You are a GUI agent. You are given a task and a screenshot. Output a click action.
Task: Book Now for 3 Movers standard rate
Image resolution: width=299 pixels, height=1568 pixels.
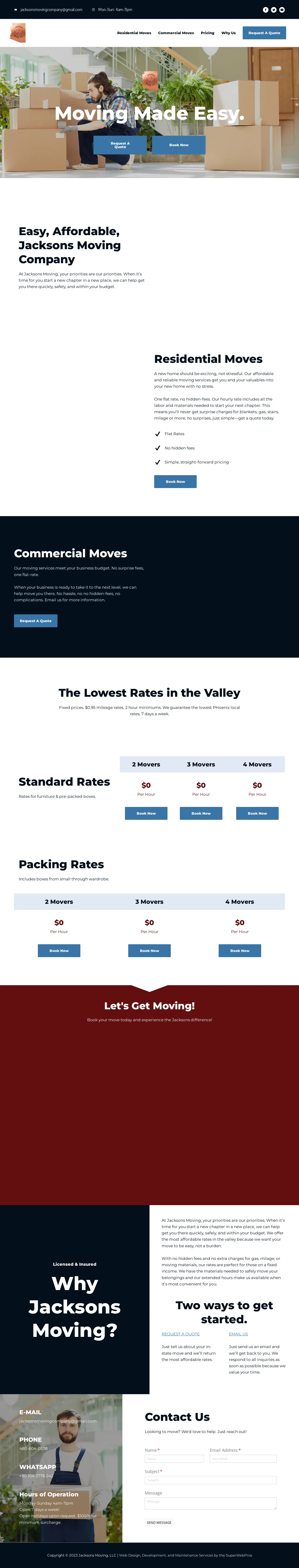pos(201,813)
